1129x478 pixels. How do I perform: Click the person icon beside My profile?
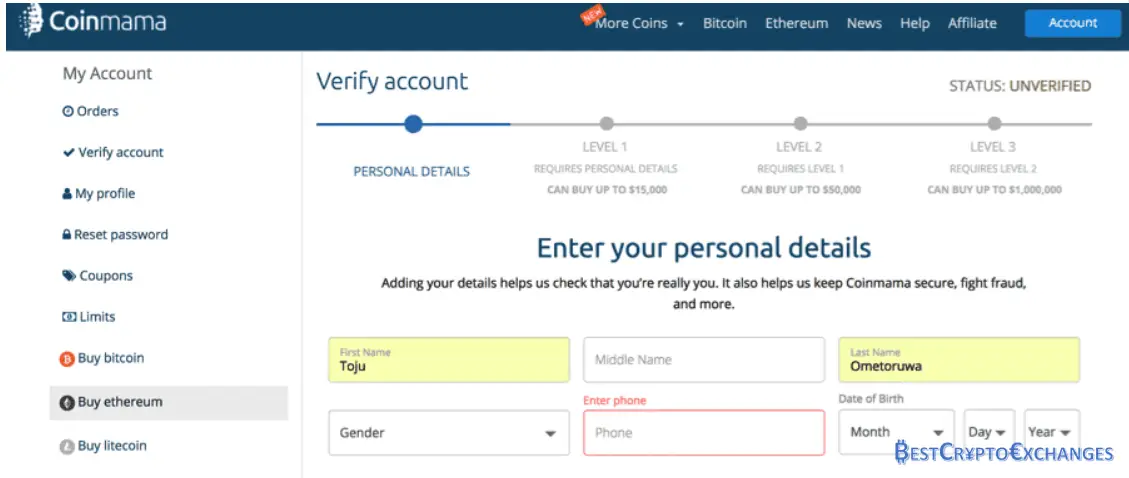click(x=68, y=194)
